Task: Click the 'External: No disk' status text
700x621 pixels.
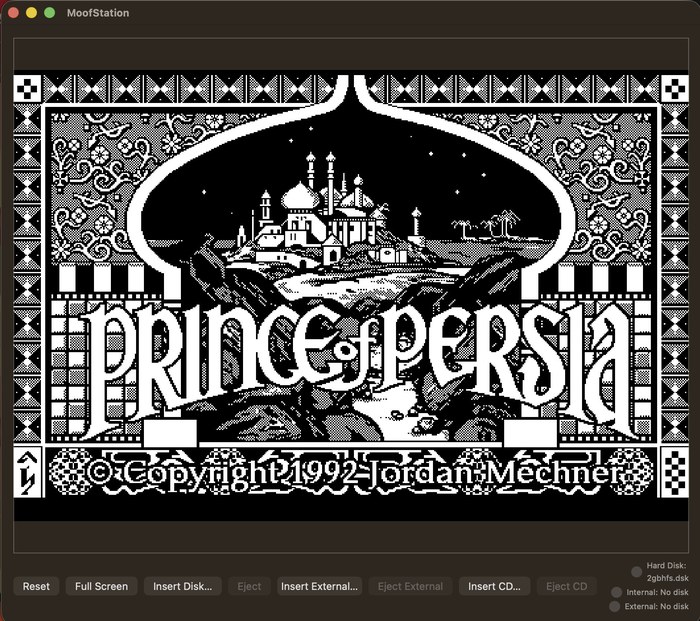Action: pyautogui.click(x=656, y=606)
